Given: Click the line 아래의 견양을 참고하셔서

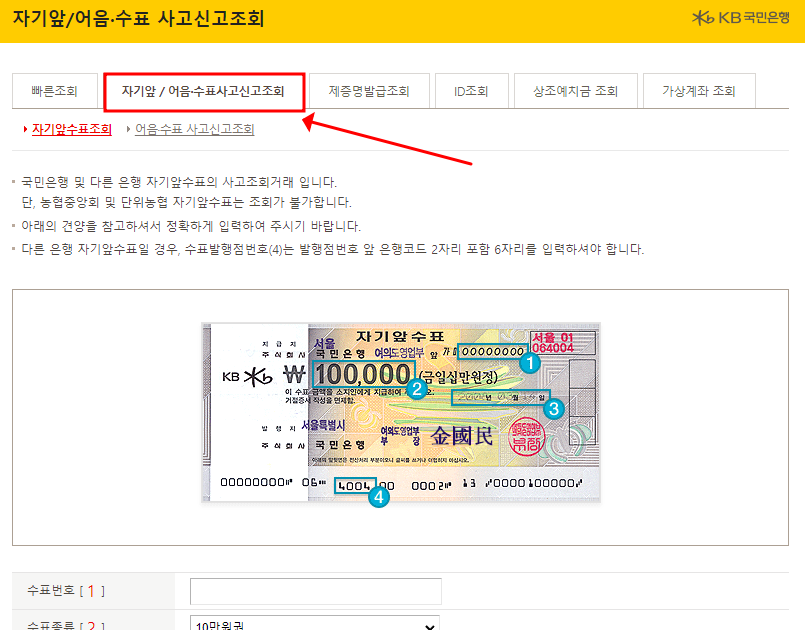Looking at the screenshot, I should point(191,226).
